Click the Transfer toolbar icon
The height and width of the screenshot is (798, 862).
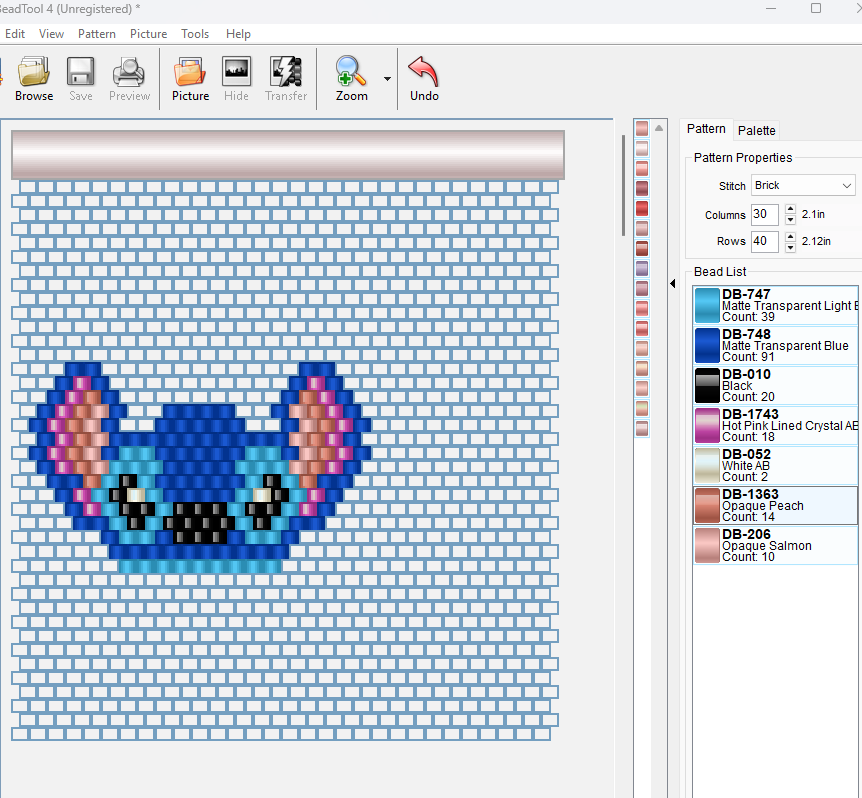[286, 79]
